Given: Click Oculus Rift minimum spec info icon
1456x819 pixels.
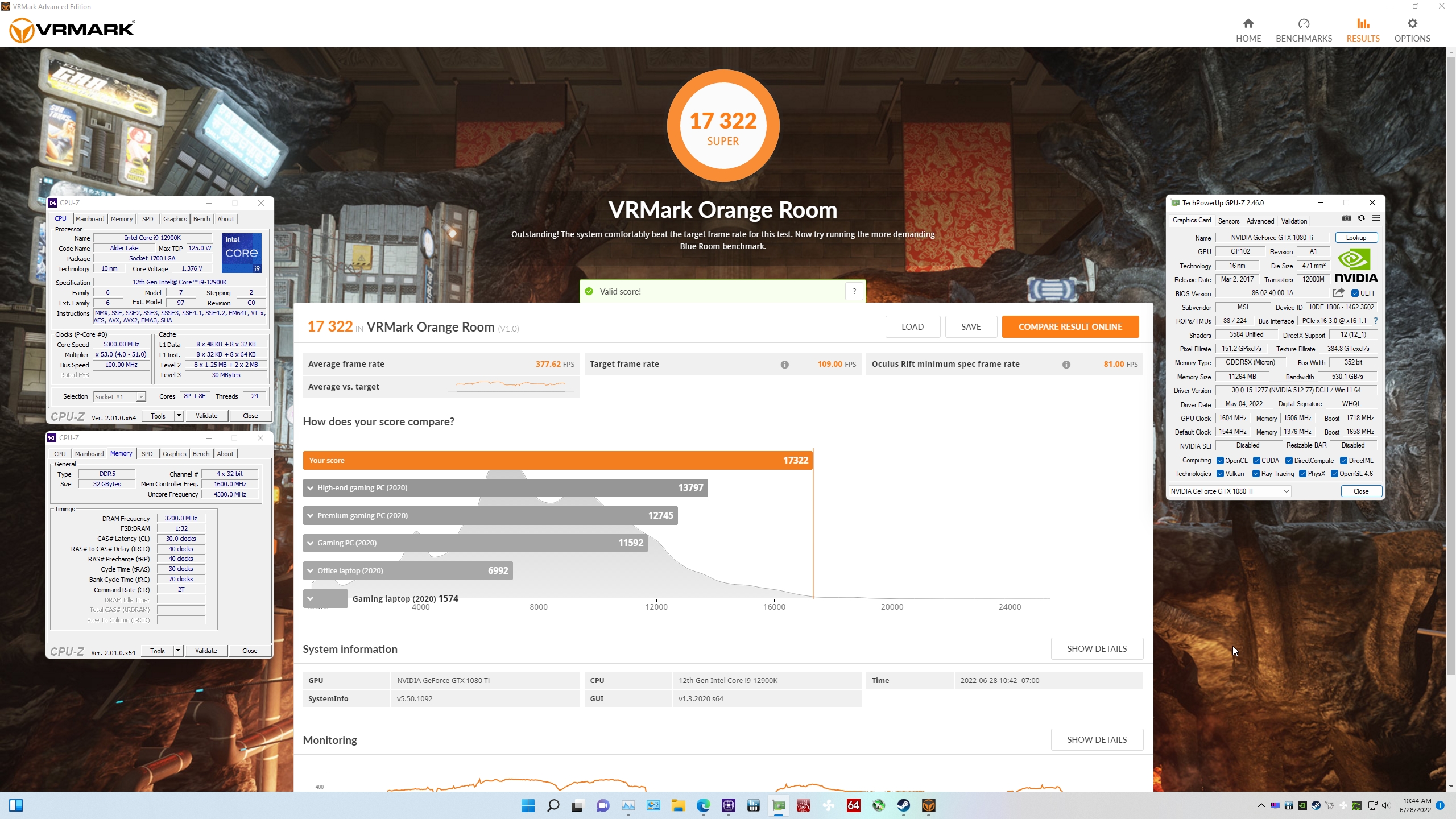Looking at the screenshot, I should pos(1066,365).
